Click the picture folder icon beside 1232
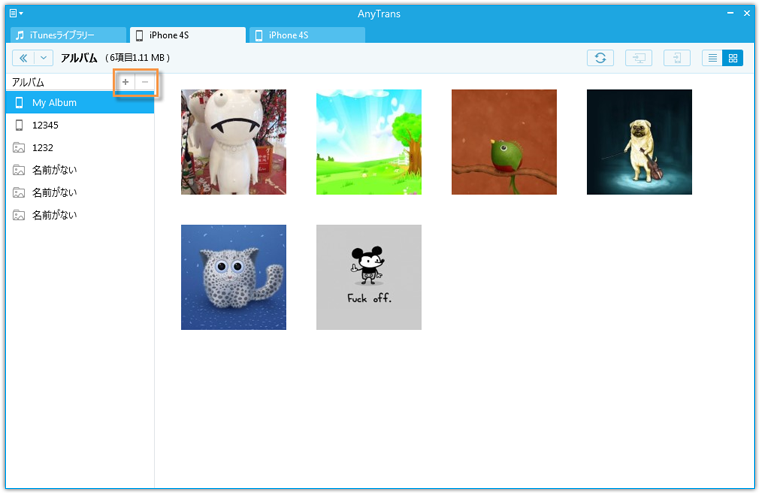760x494 pixels. [19, 147]
